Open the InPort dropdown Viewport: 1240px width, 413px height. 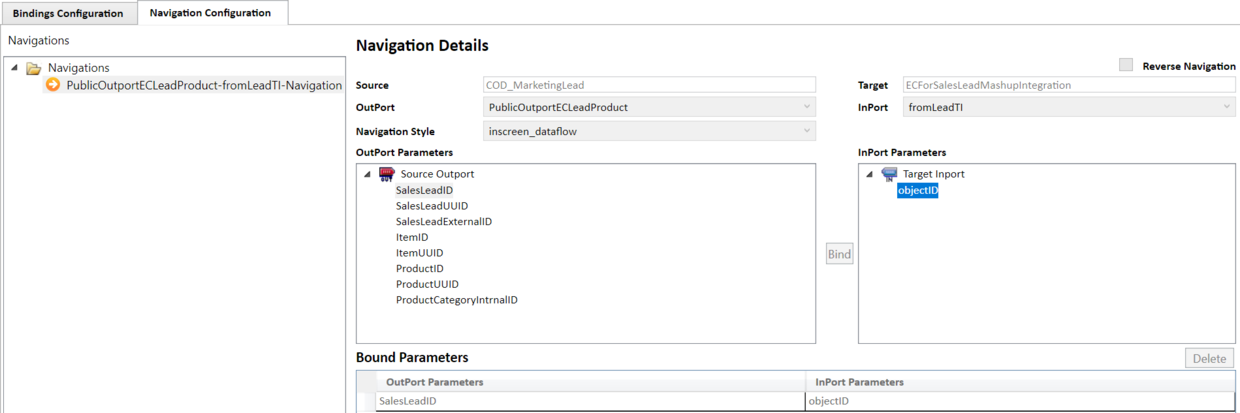click(1226, 107)
